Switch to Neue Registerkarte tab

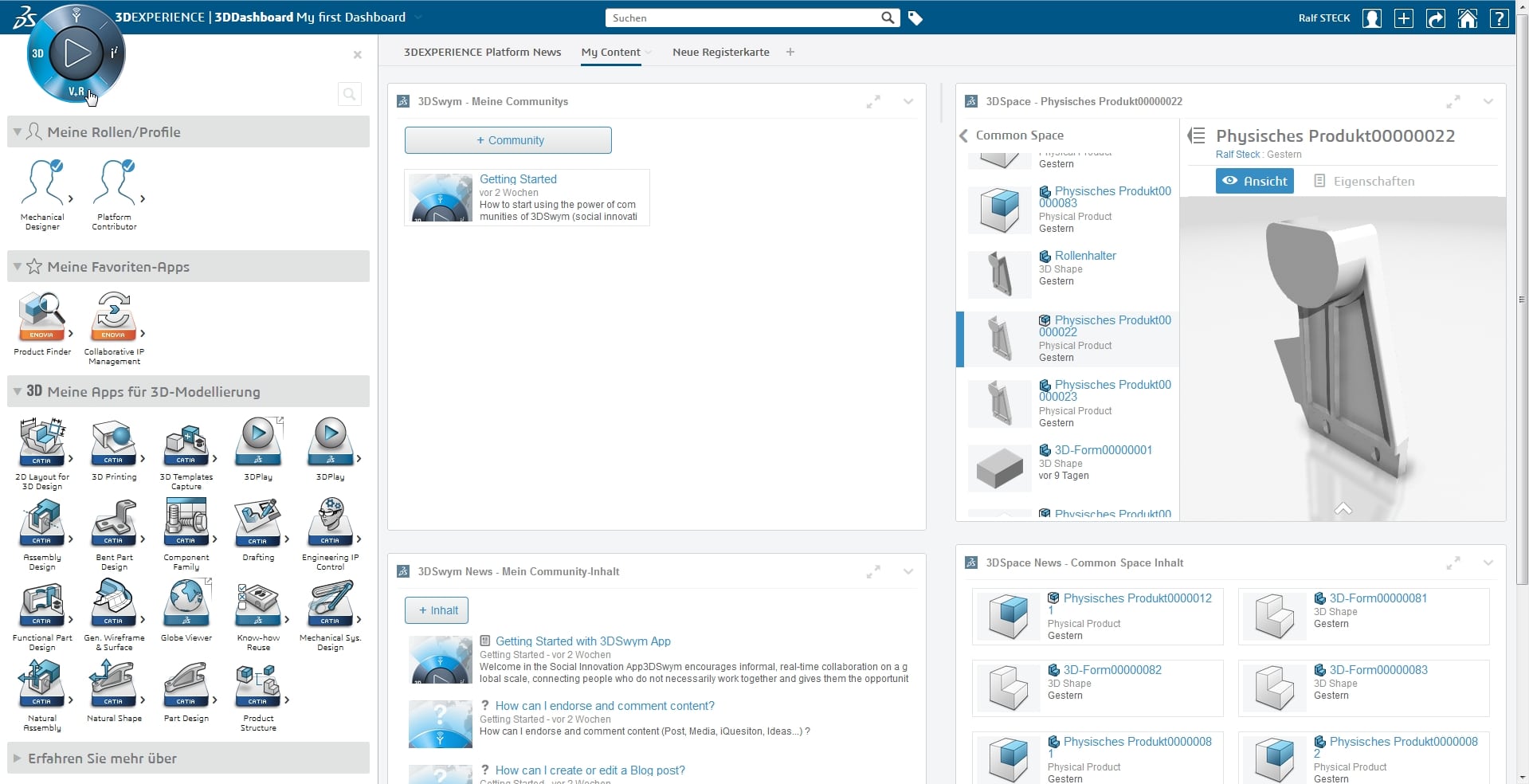pos(721,52)
